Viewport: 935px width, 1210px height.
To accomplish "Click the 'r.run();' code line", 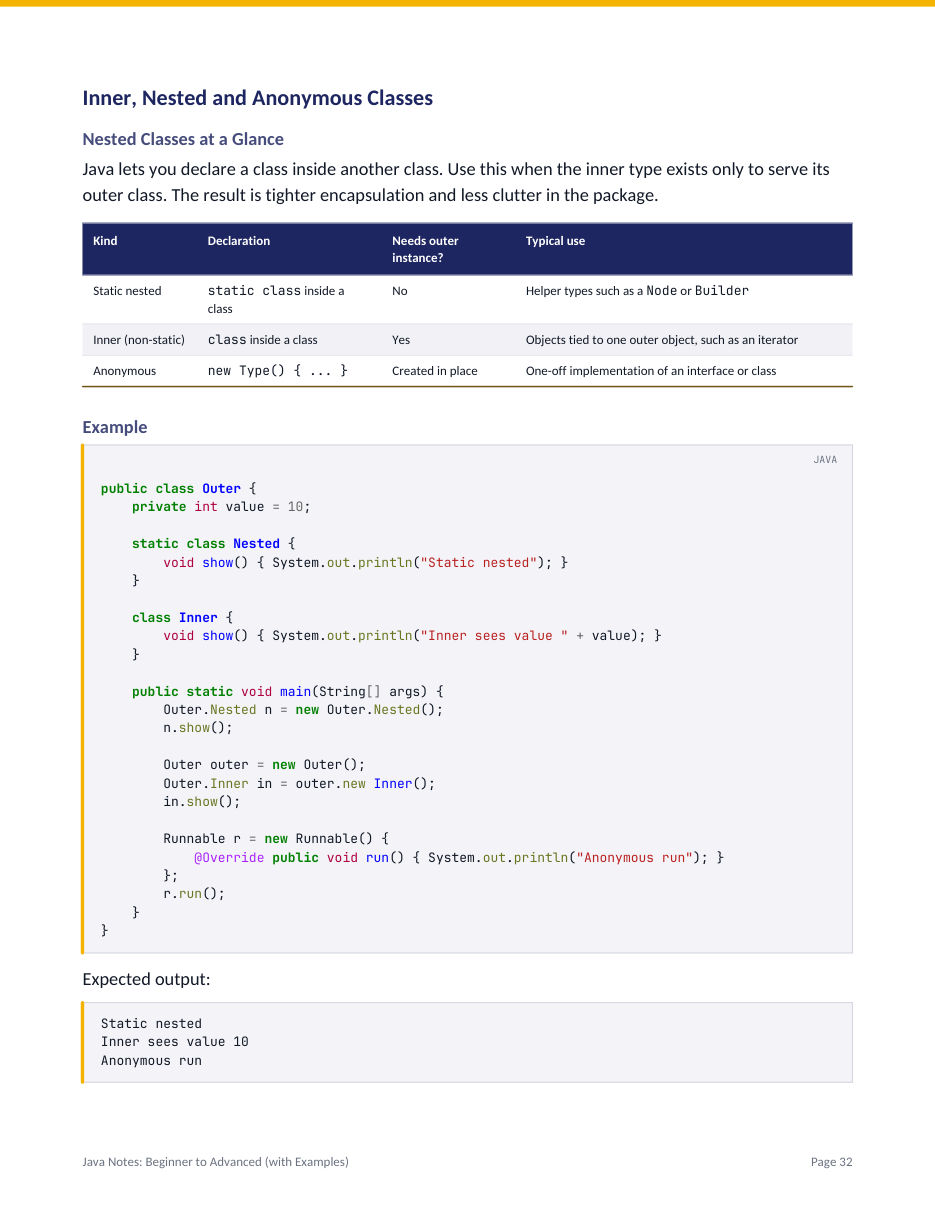I will pos(194,894).
